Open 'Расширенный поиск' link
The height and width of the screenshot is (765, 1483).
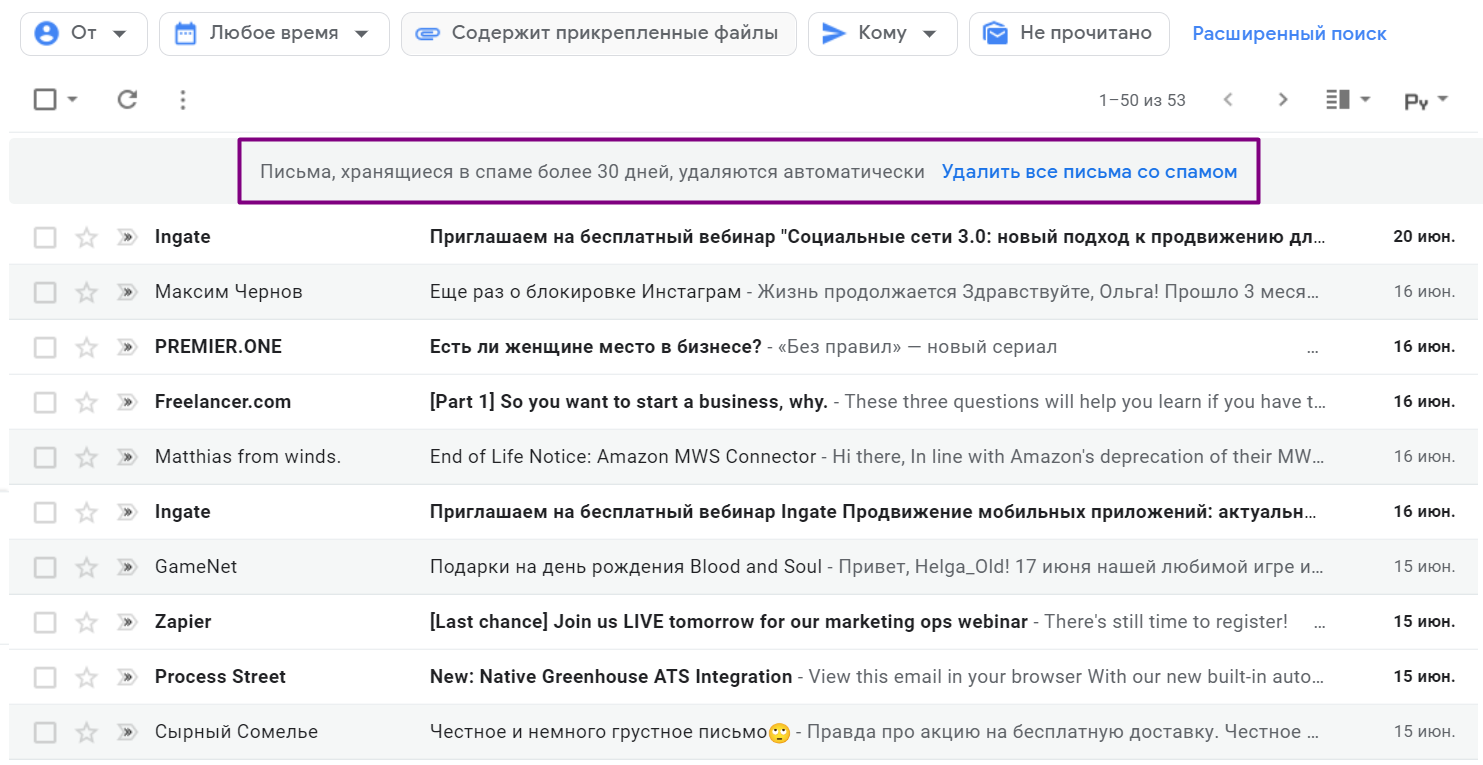tap(1289, 34)
